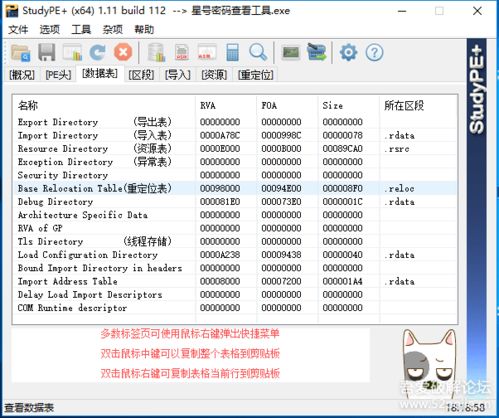Click the .rsrc section cell
The height and width of the screenshot is (418, 499).
pyautogui.click(x=396, y=149)
